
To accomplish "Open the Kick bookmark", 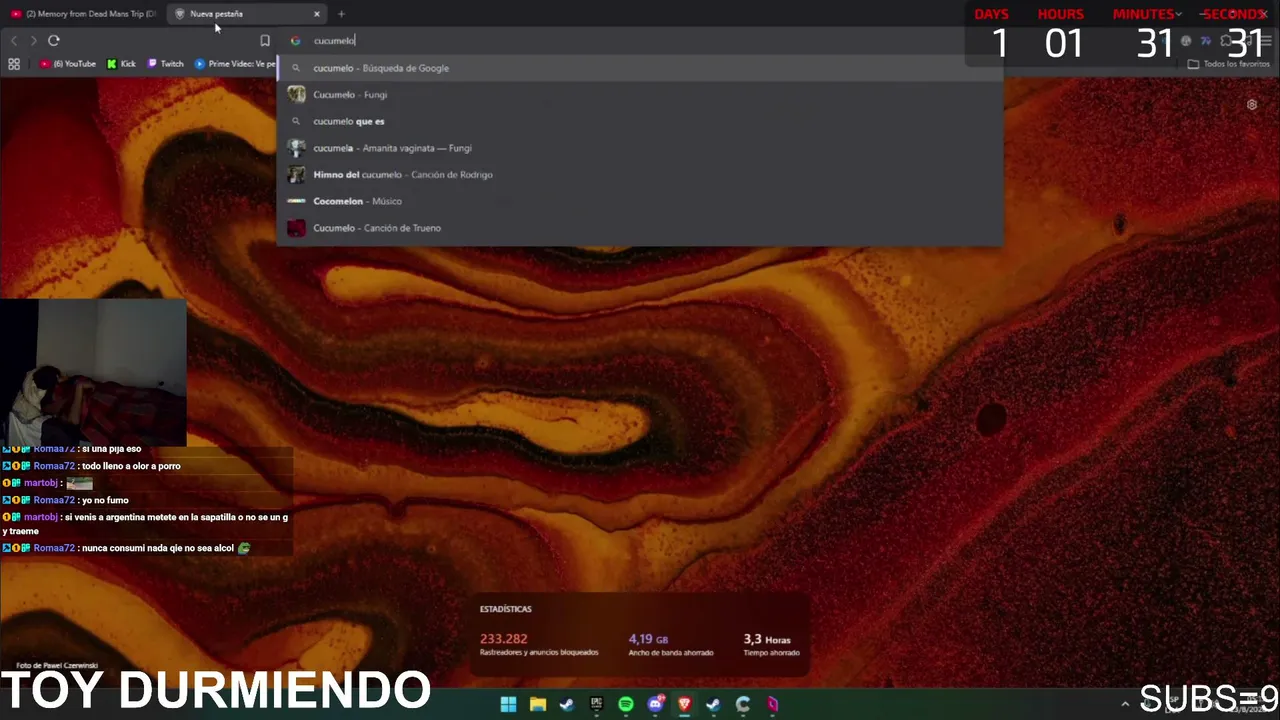I will [x=121, y=64].
